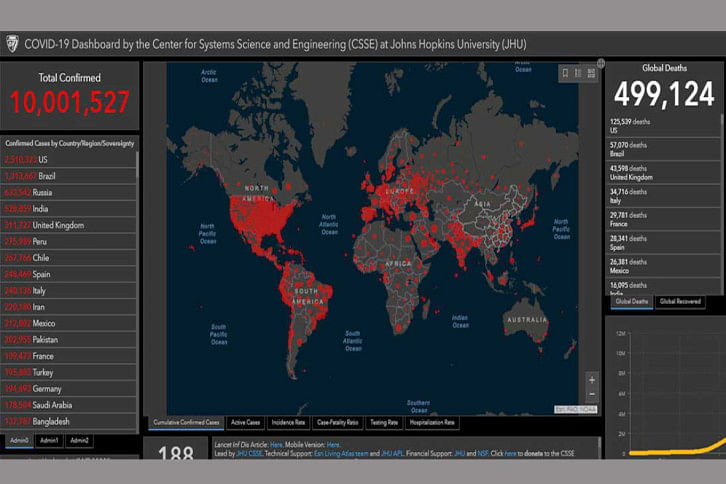The height and width of the screenshot is (484, 726).
Task: Switch to Hospitalization Rate map tab
Action: pos(432,422)
